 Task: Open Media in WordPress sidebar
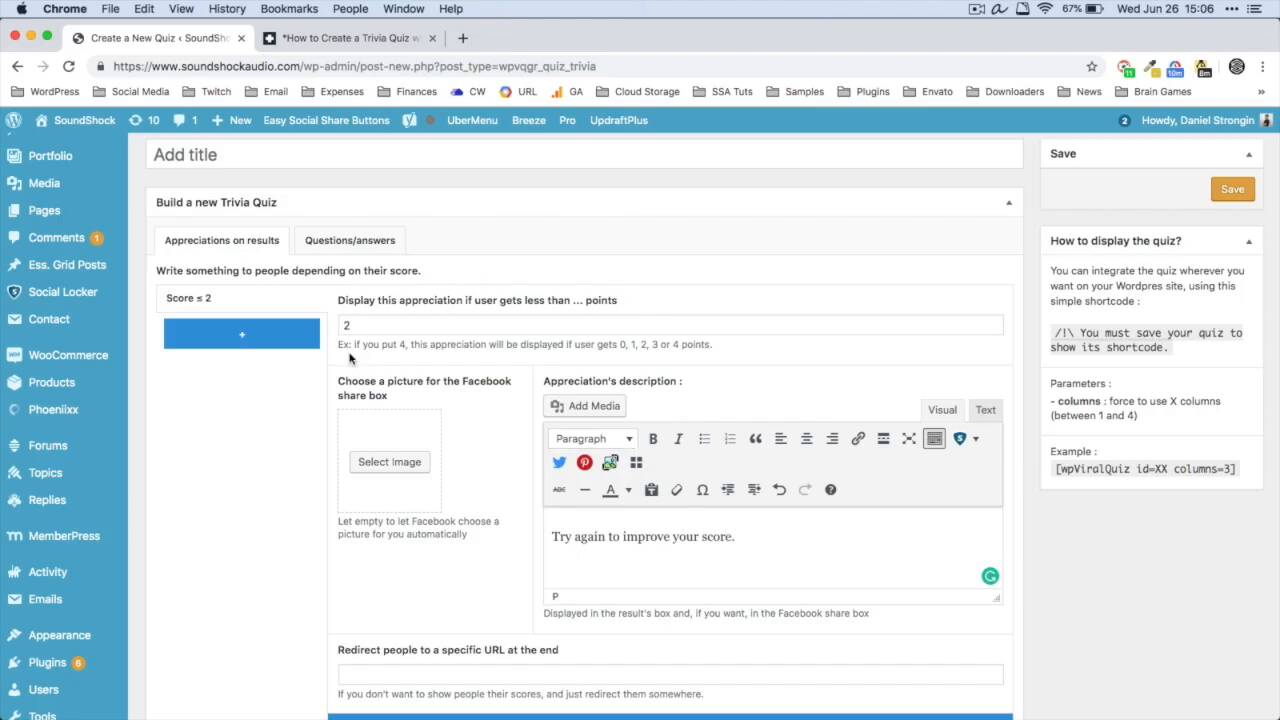44,183
